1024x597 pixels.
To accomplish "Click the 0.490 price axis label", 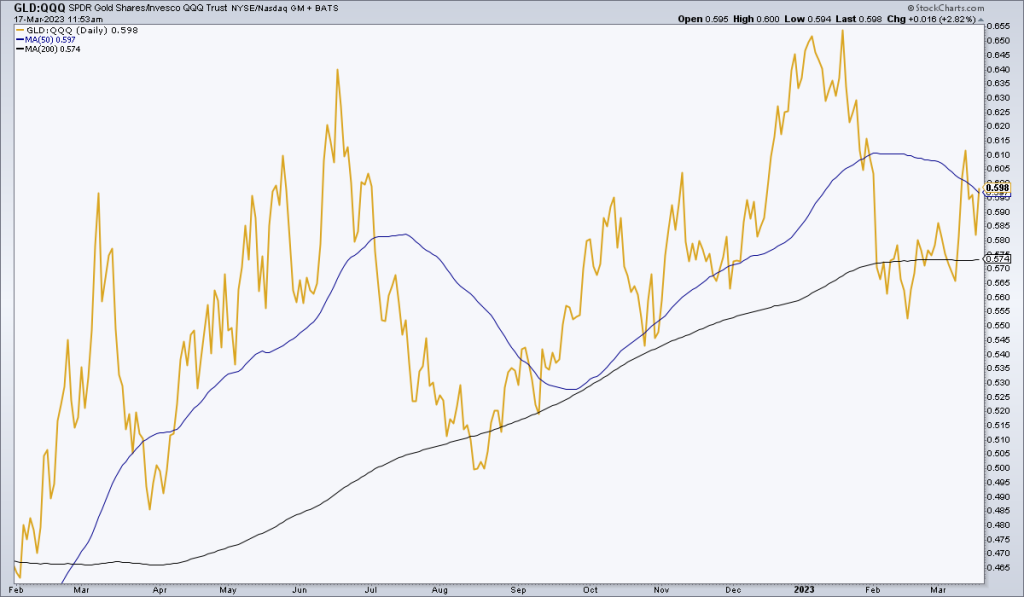I will tap(1000, 496).
